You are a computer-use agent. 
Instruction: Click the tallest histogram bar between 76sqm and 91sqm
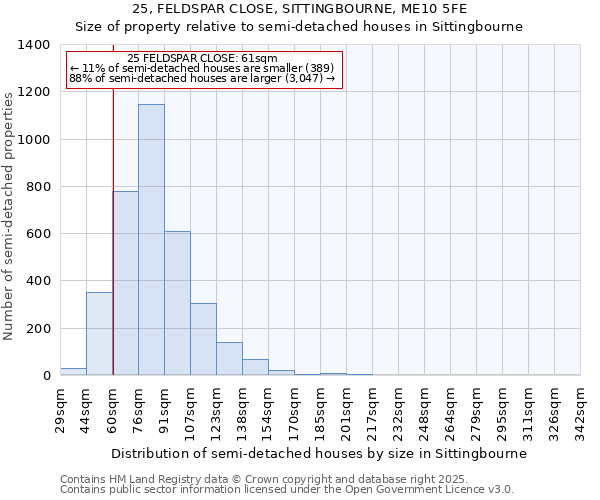pos(152,239)
